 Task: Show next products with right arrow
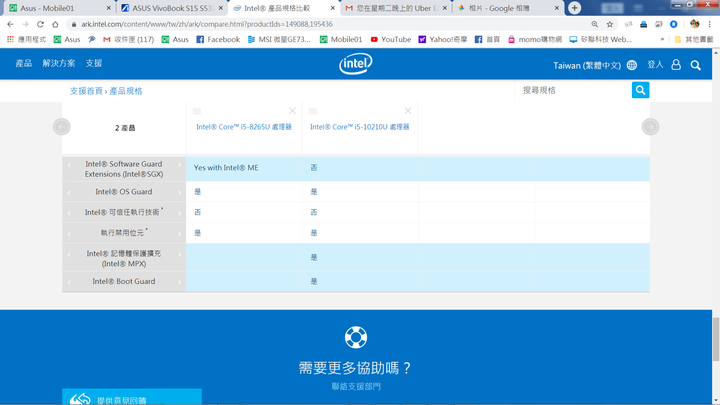tap(650, 127)
